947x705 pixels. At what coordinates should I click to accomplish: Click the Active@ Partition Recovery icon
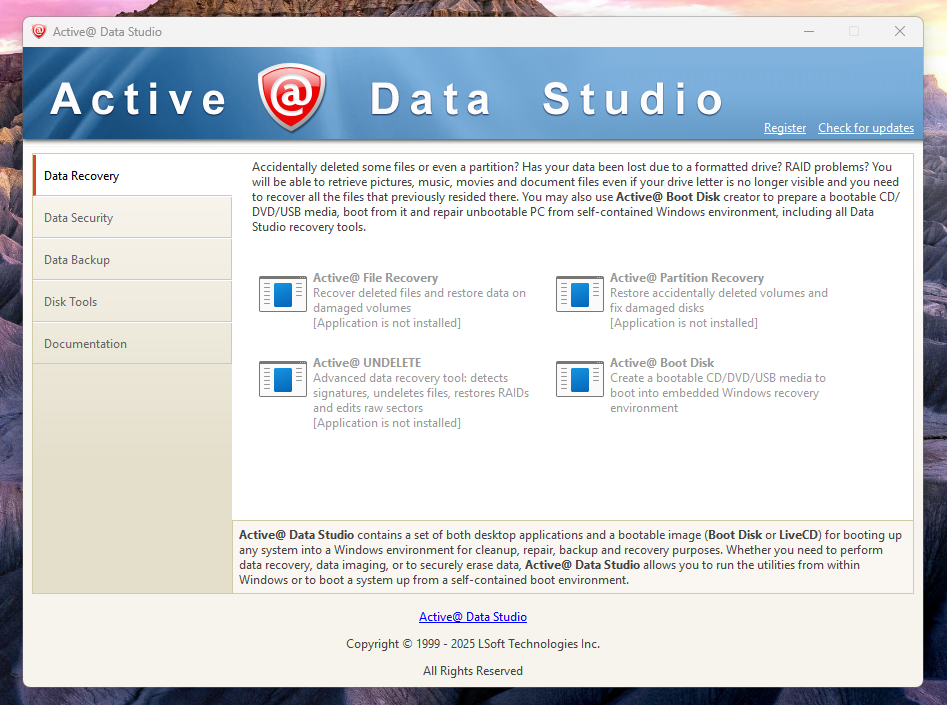[x=580, y=294]
